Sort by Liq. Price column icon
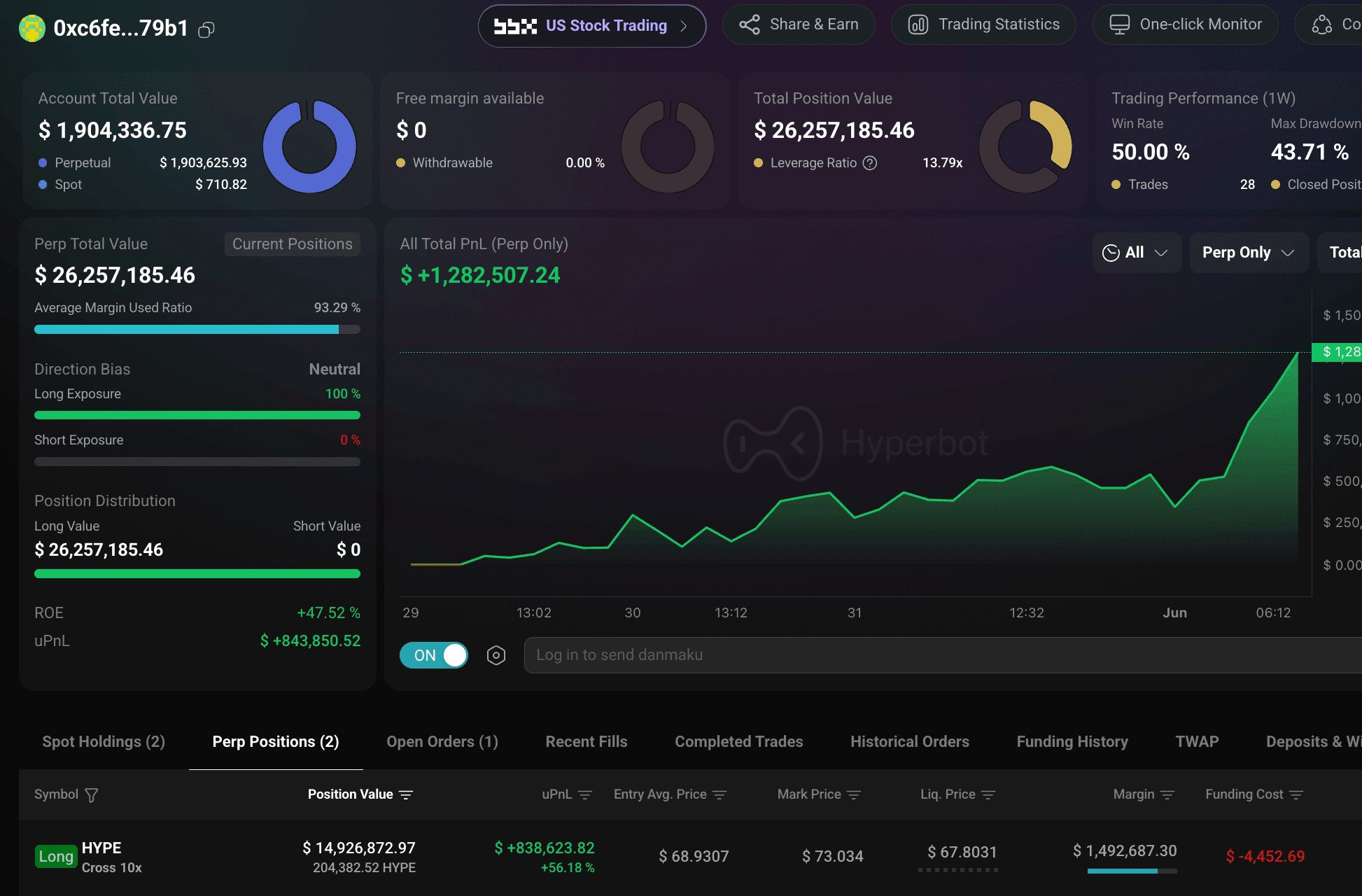The image size is (1362, 896). (988, 795)
